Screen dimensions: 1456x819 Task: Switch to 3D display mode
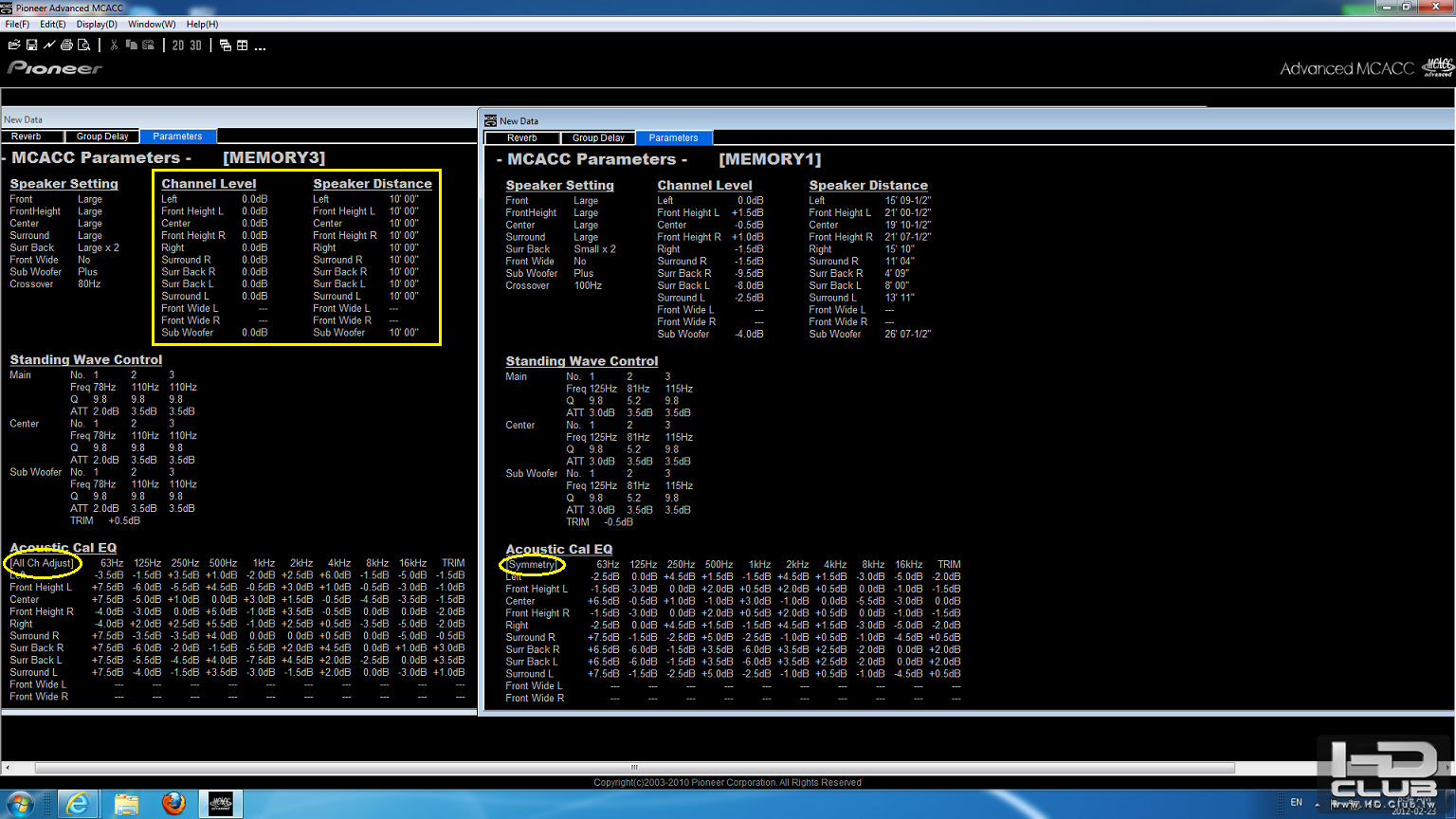pyautogui.click(x=195, y=45)
